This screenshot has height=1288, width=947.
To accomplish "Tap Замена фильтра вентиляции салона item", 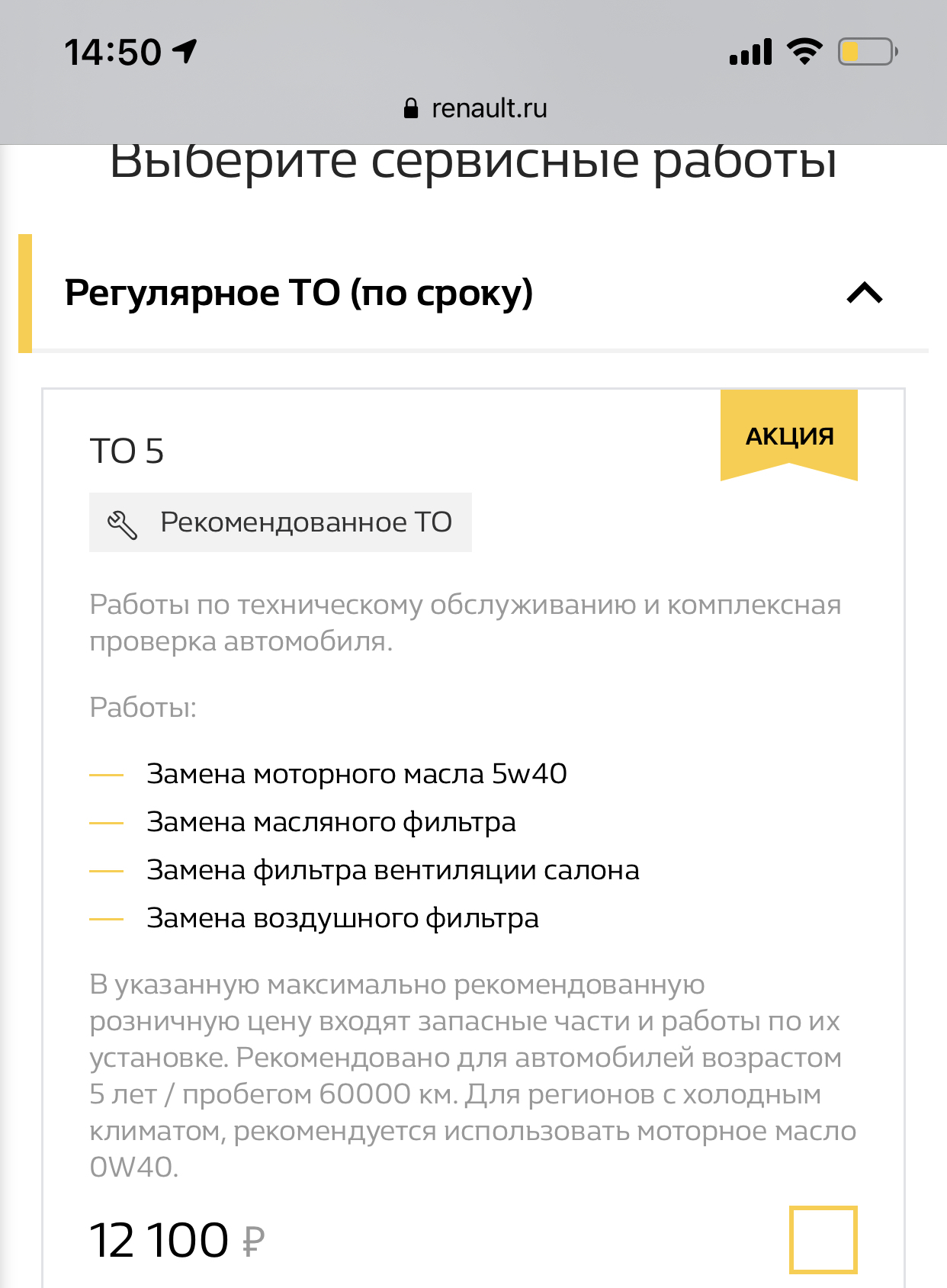I will click(x=393, y=870).
